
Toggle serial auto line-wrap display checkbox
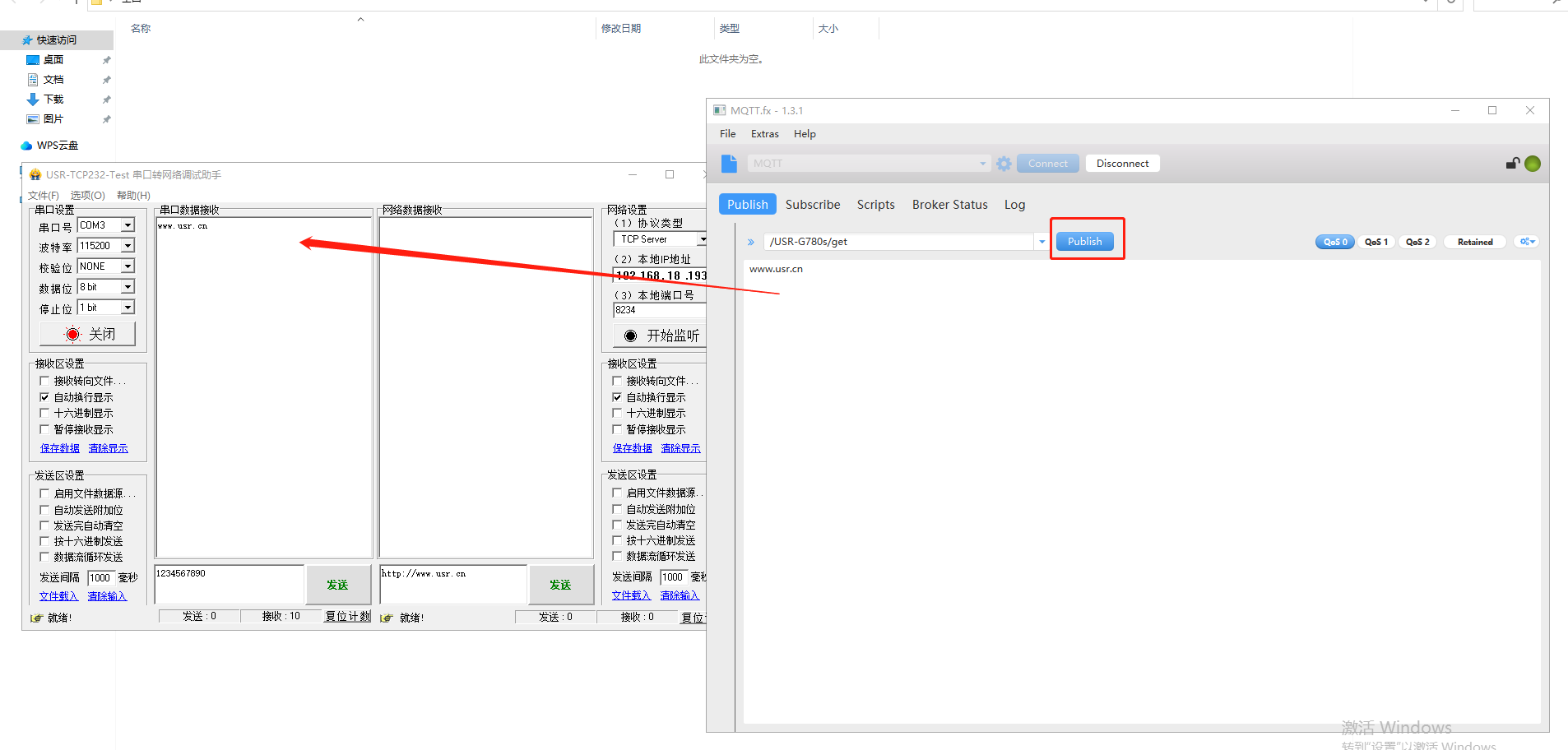pyautogui.click(x=45, y=397)
